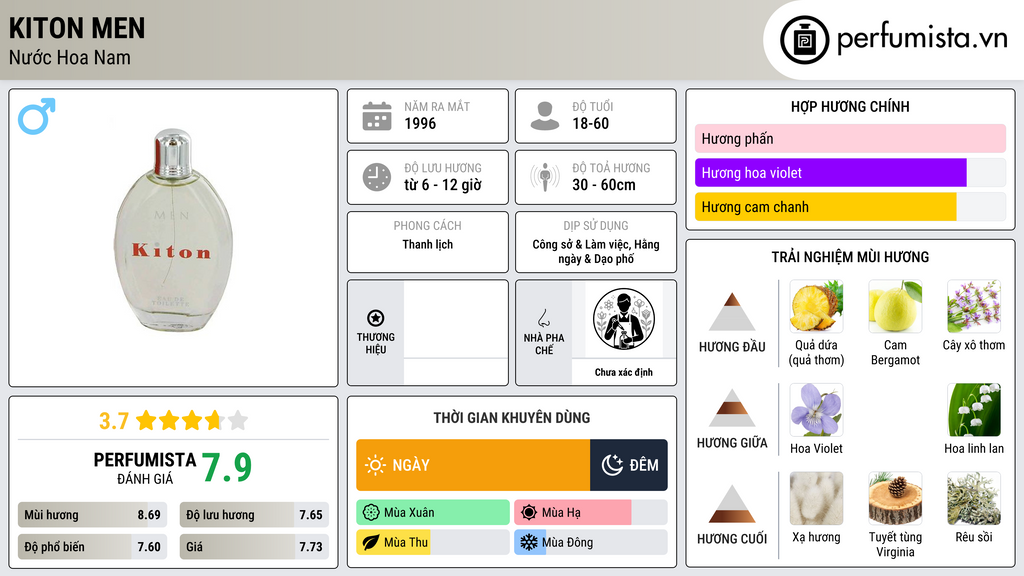Click the Hương cuối pyramid icon
This screenshot has height=576, width=1024.
[x=732, y=504]
